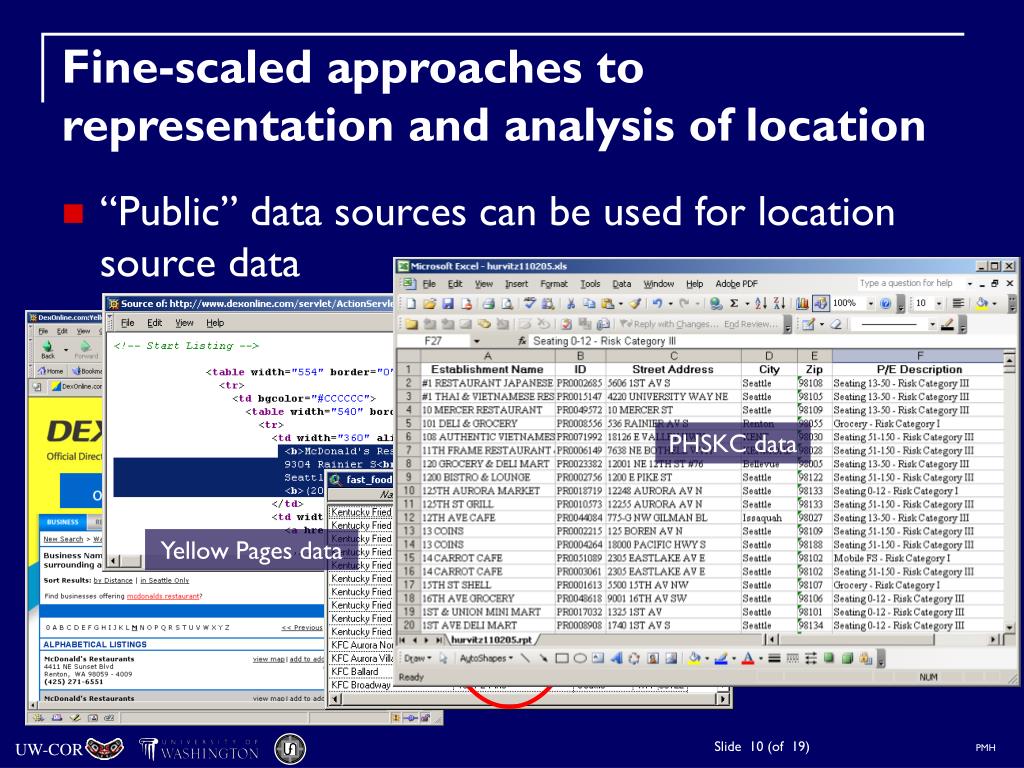Select the hurvitz110205.rpt sheet tab
This screenshot has width=1024, height=768.
[x=492, y=640]
